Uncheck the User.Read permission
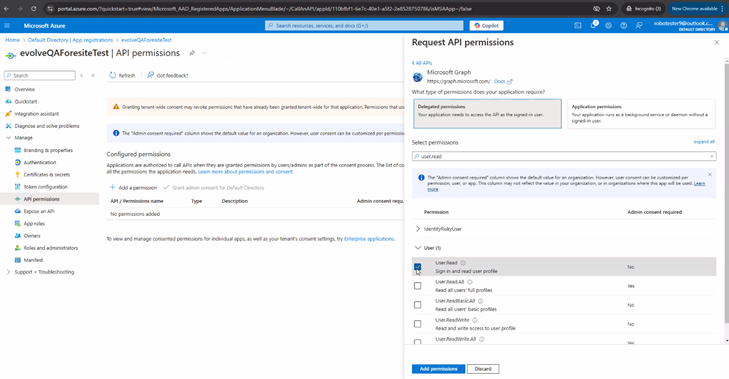 pos(418,267)
